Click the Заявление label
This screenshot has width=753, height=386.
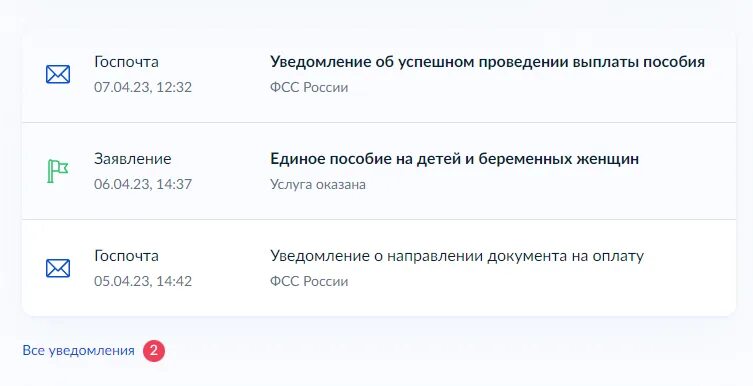(133, 159)
